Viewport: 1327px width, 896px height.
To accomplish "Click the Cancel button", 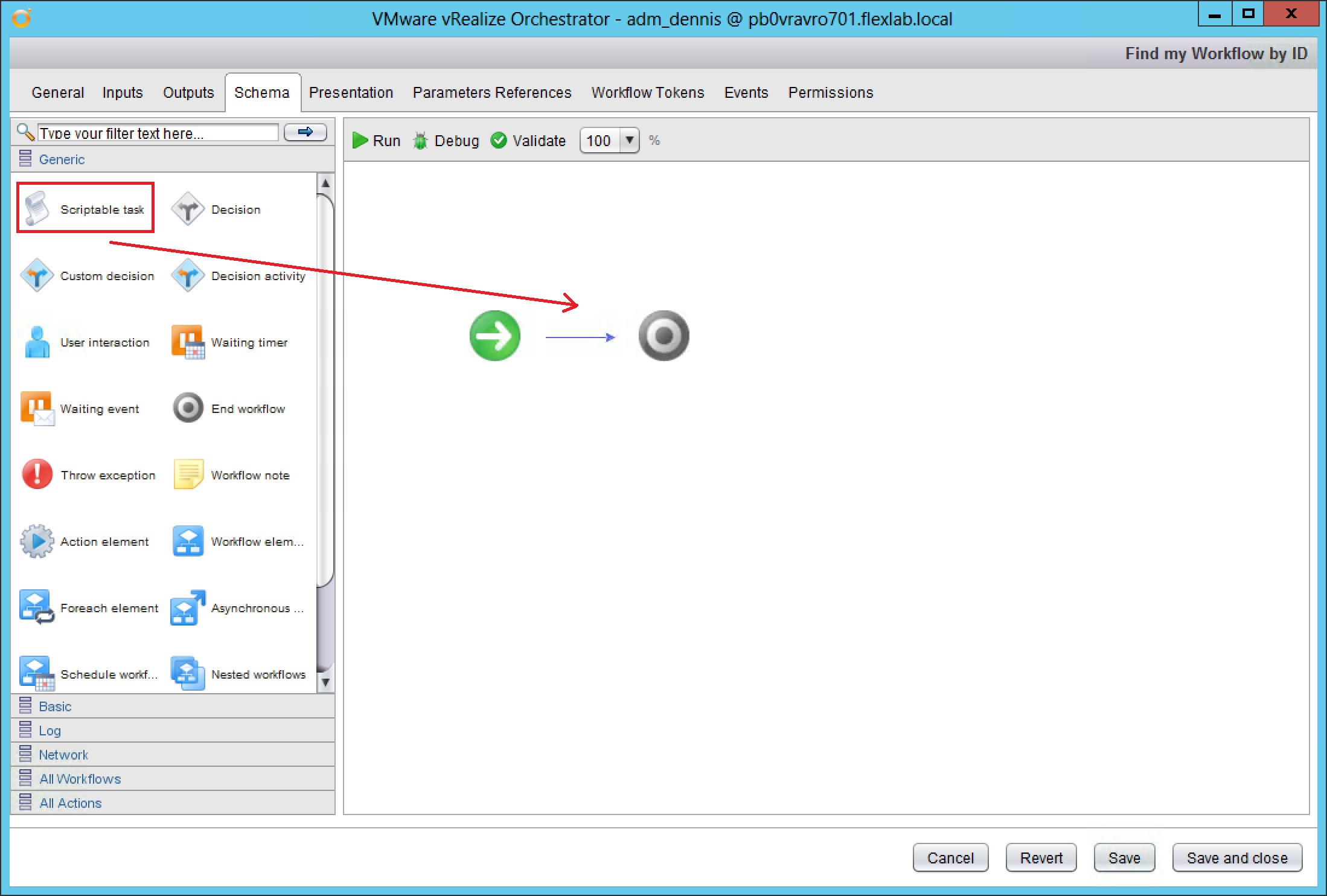I will [x=951, y=857].
